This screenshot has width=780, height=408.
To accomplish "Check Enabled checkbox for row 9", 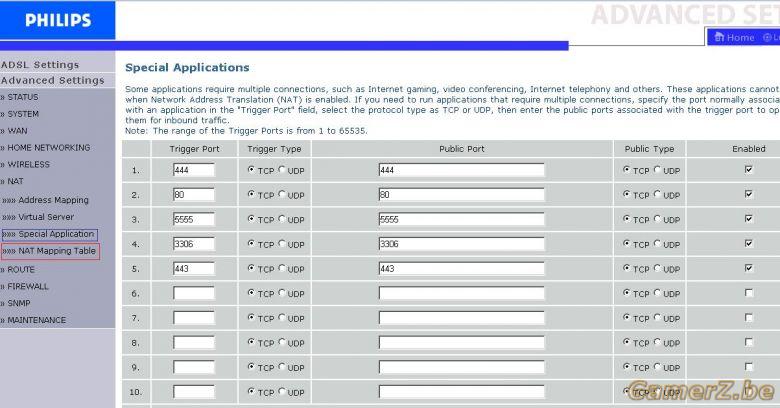I will coord(749,367).
